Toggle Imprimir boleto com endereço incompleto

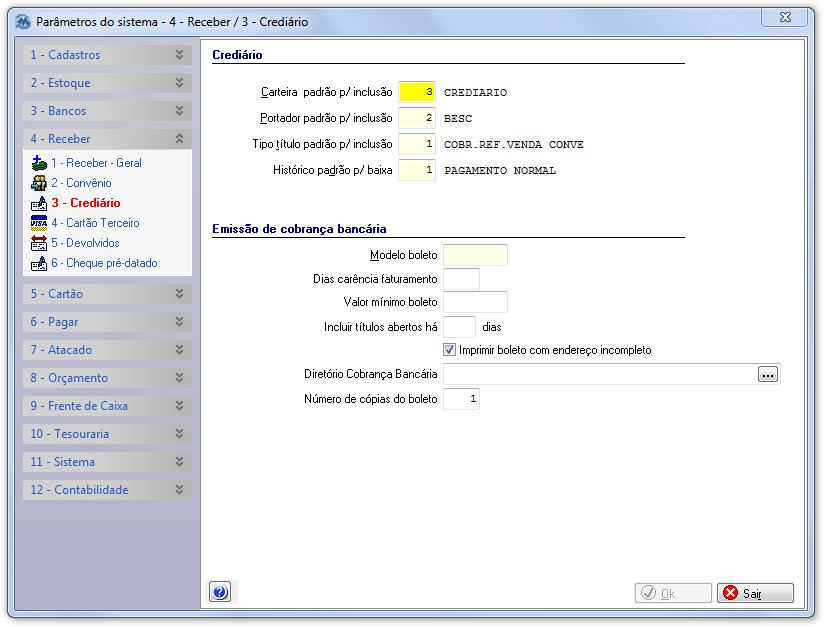(x=449, y=350)
